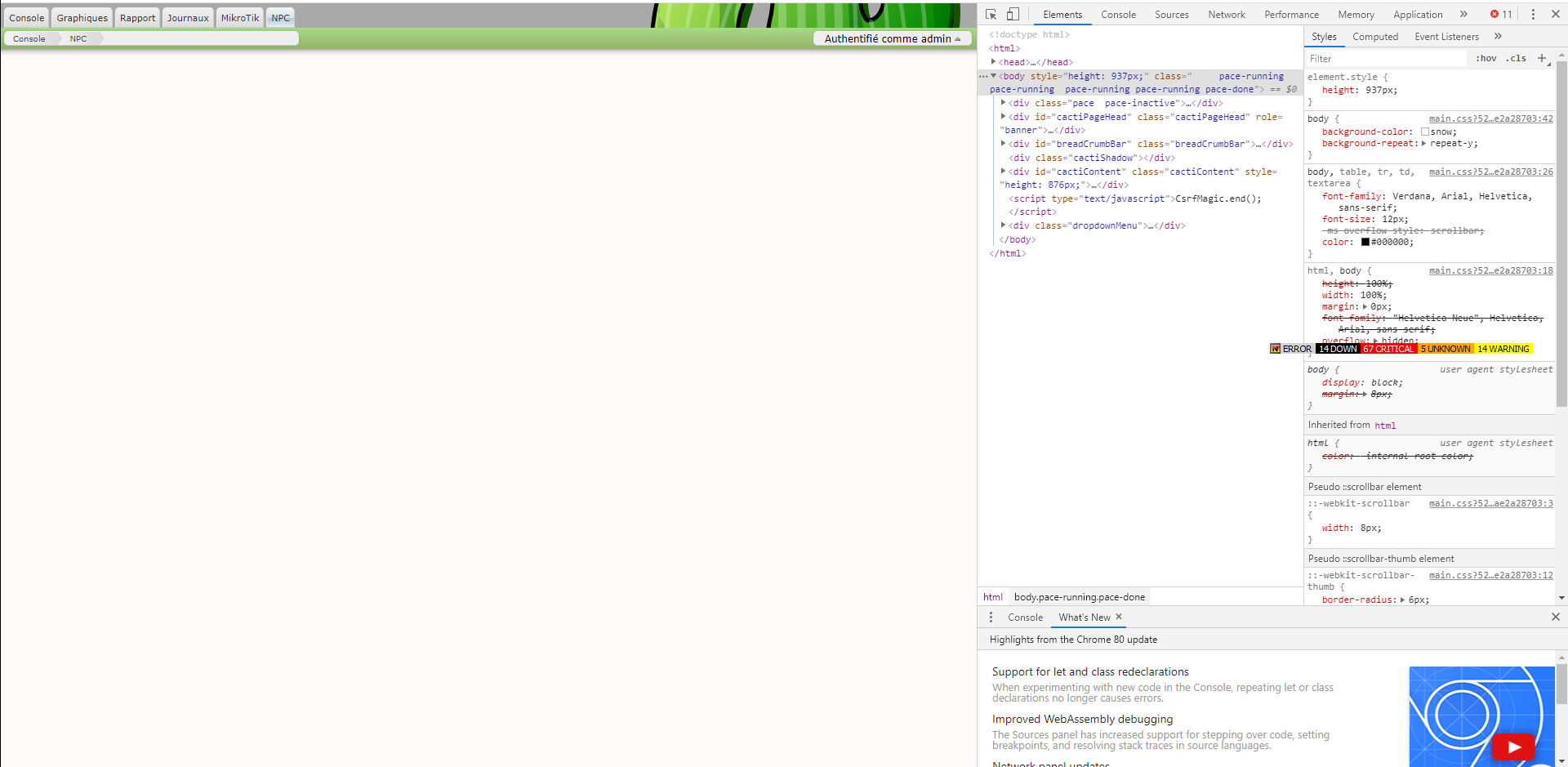Open the Cacti Rapport tab
This screenshot has width=1568, height=767.
tap(137, 18)
